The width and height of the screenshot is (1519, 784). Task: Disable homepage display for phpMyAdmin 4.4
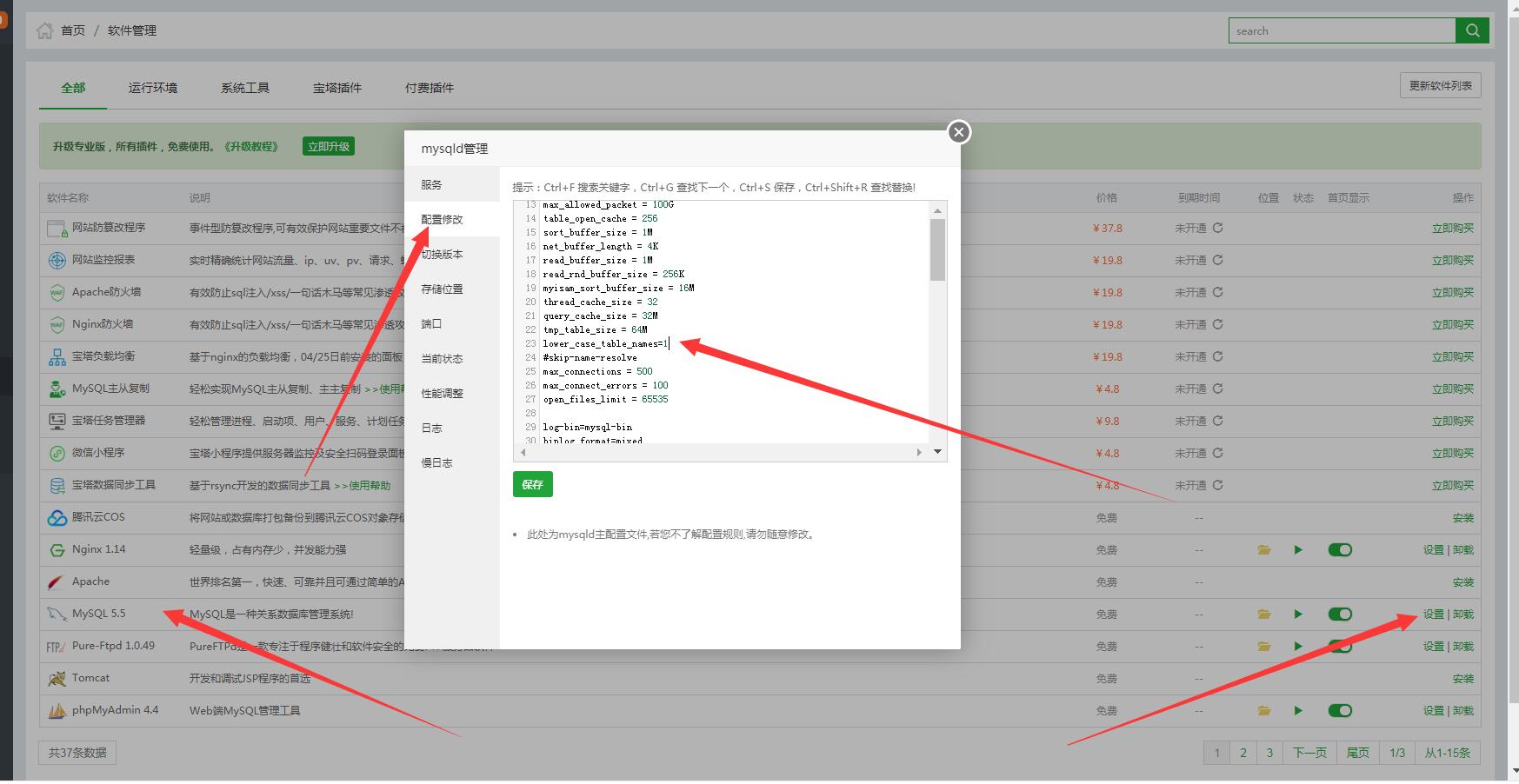pos(1339,711)
